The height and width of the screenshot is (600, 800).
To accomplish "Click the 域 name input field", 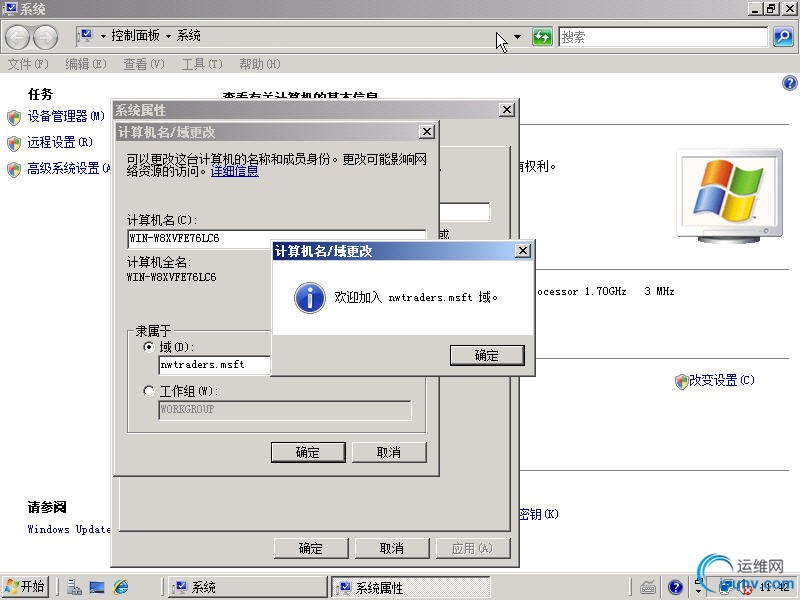I will point(215,365).
